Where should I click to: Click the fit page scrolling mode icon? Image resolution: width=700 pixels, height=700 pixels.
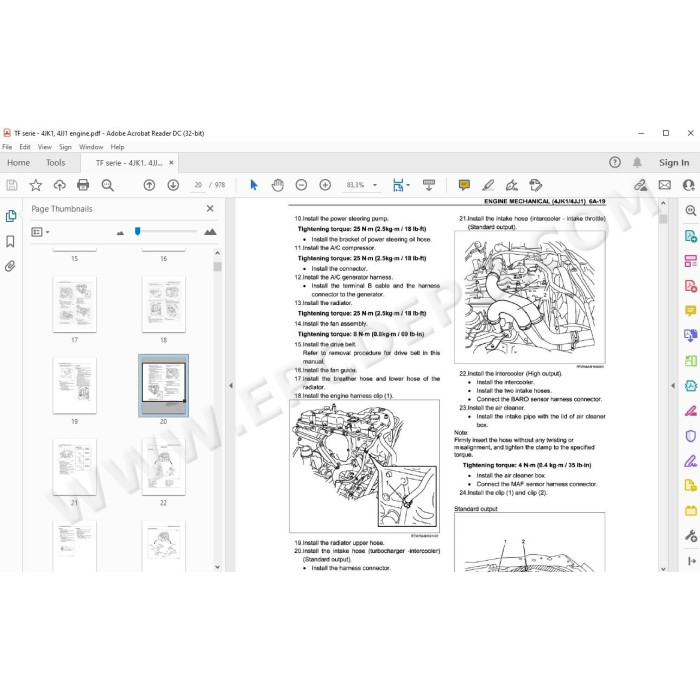pyautogui.click(x=397, y=185)
